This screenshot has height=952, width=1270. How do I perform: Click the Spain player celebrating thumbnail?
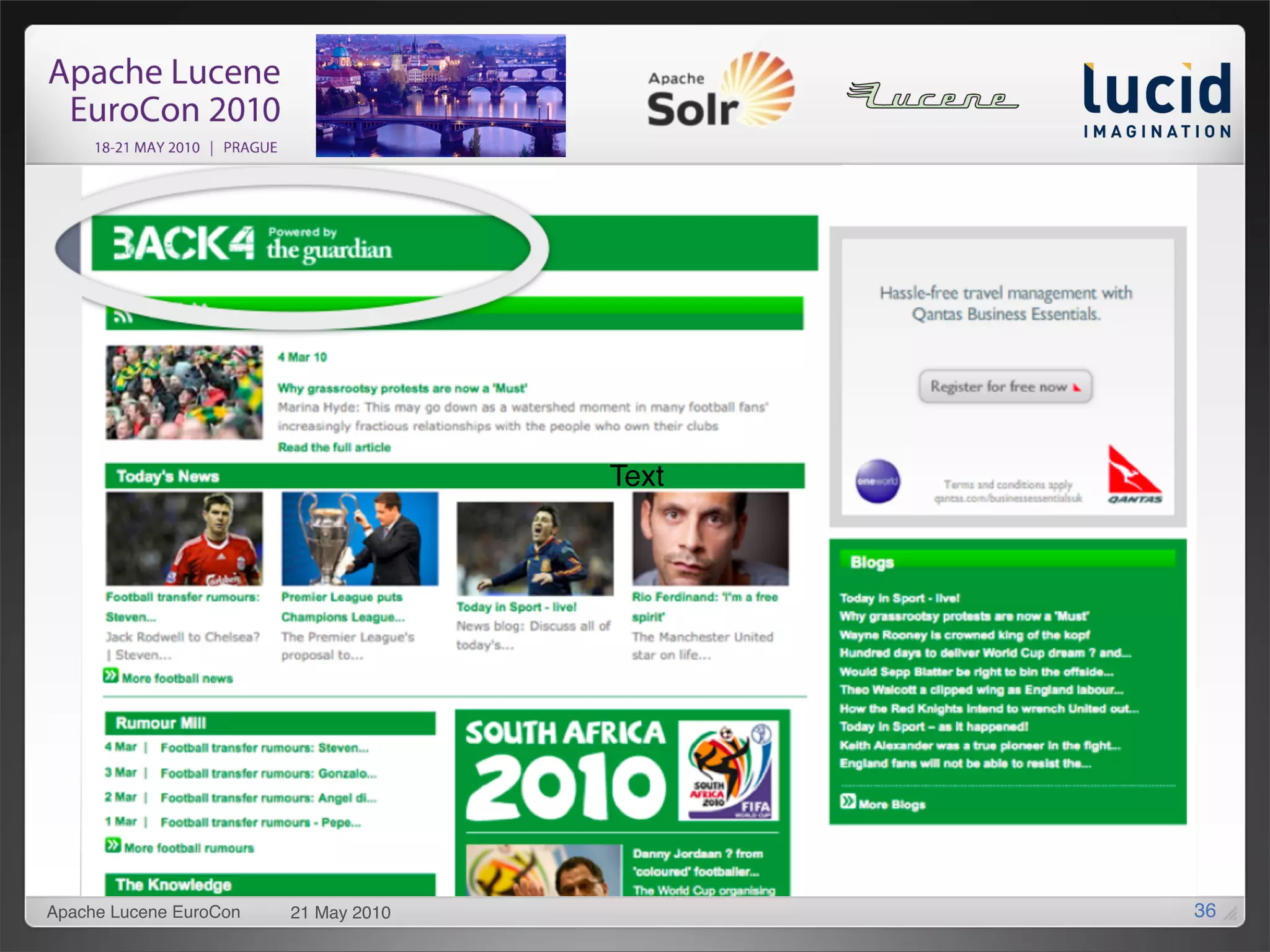535,549
